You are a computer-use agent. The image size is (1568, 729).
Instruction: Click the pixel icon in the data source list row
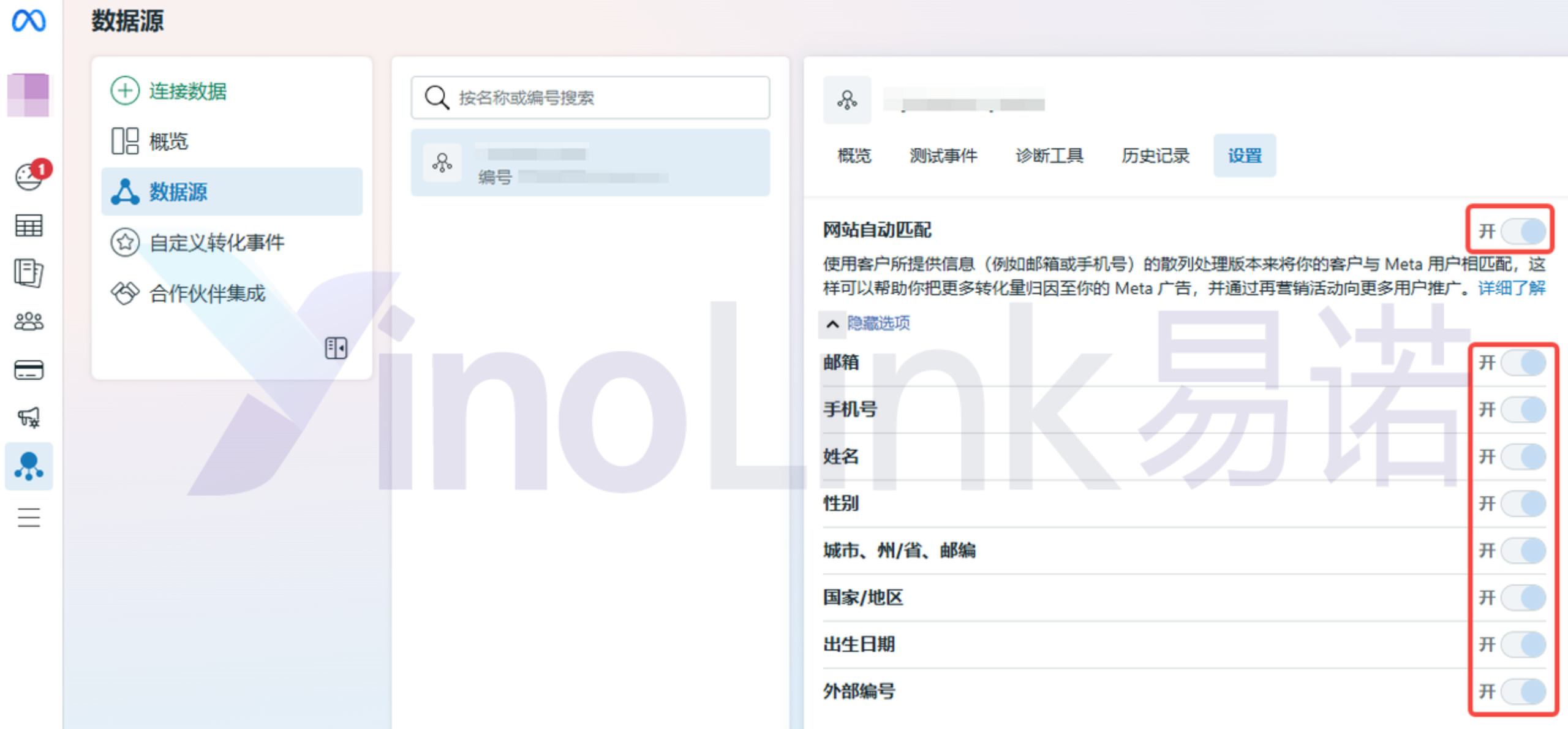coord(442,163)
